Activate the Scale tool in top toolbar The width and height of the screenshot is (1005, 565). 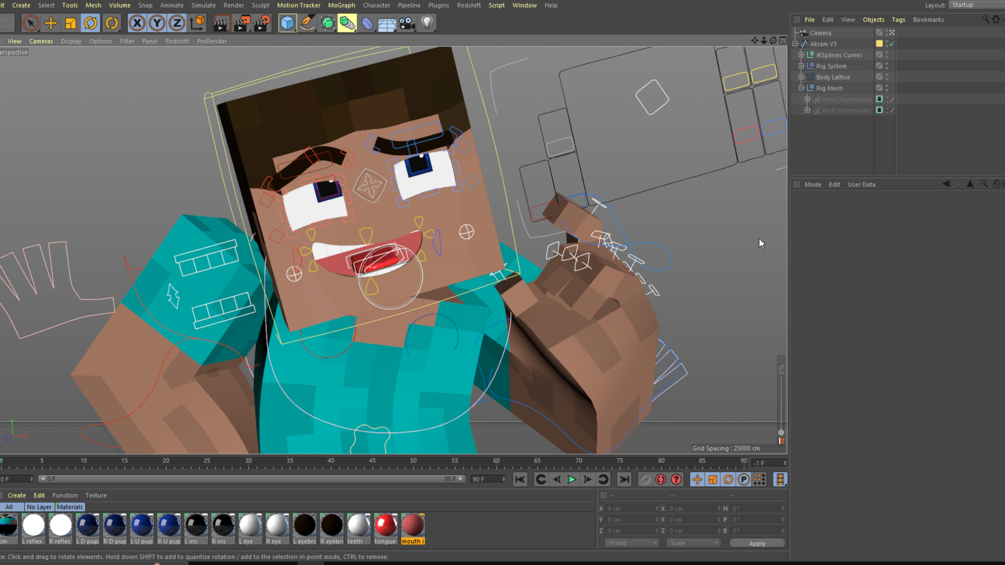pyautogui.click(x=71, y=24)
